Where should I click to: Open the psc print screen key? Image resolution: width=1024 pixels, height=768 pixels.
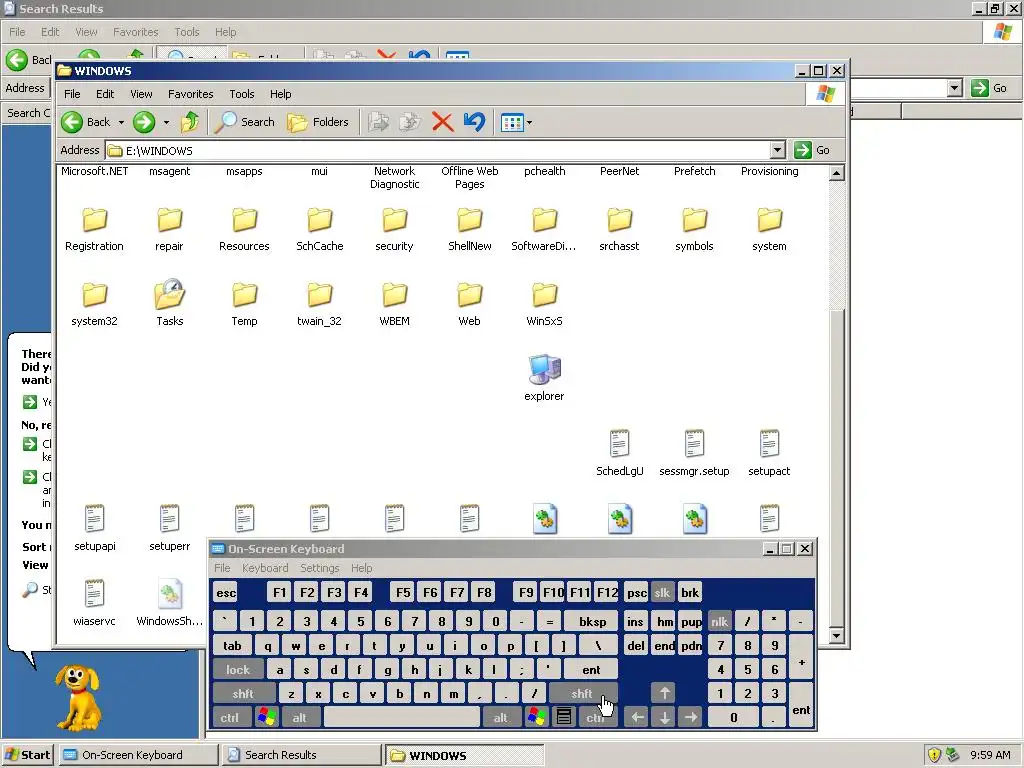(x=636, y=592)
